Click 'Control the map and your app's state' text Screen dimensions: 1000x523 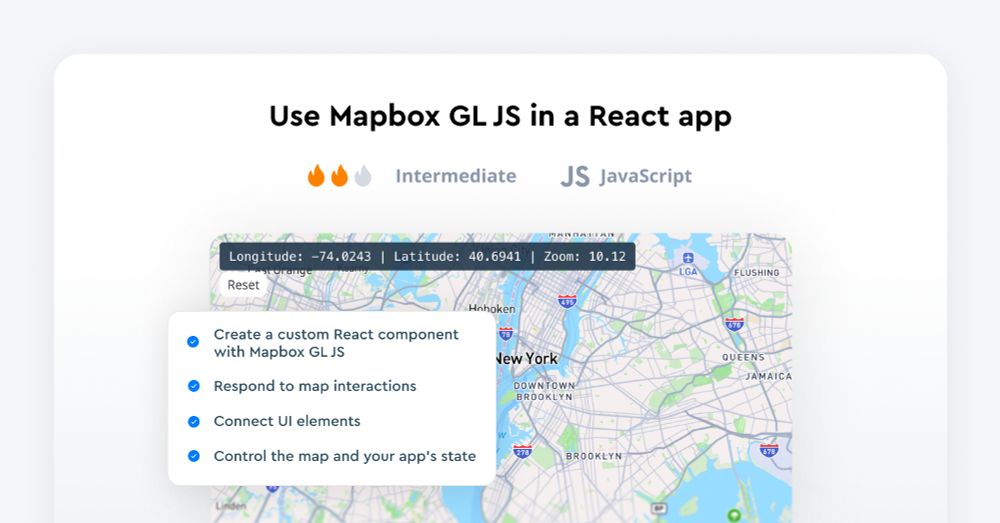(x=345, y=456)
